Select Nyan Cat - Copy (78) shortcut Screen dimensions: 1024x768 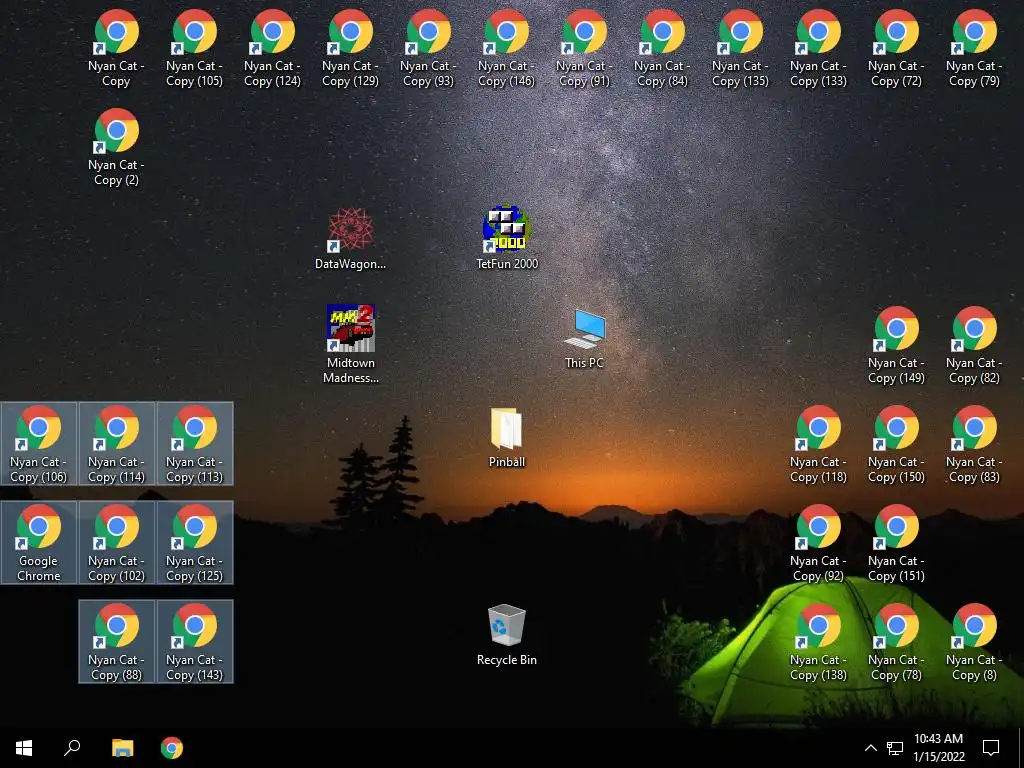coord(897,643)
